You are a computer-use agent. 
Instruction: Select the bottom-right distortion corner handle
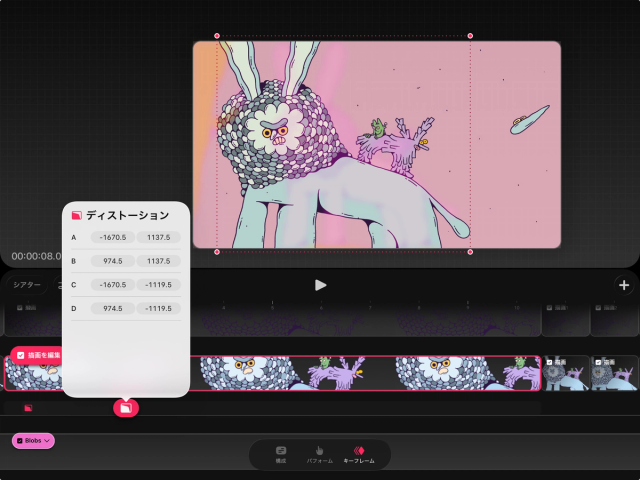click(x=470, y=252)
